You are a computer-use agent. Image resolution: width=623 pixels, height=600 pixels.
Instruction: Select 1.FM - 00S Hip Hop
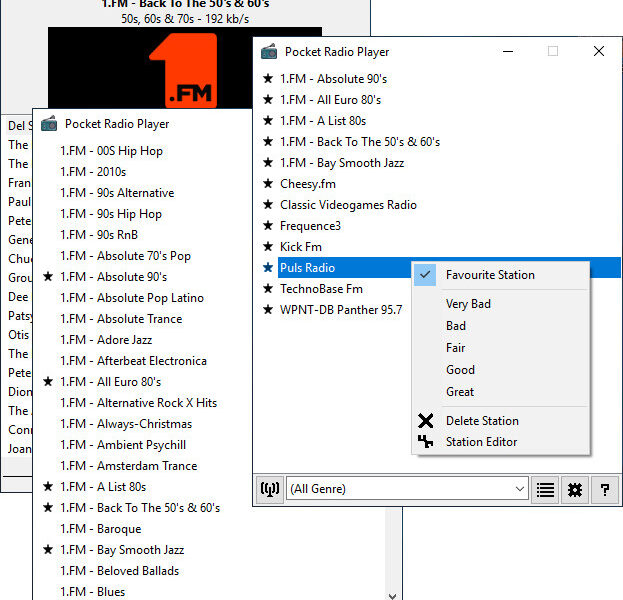(x=112, y=151)
